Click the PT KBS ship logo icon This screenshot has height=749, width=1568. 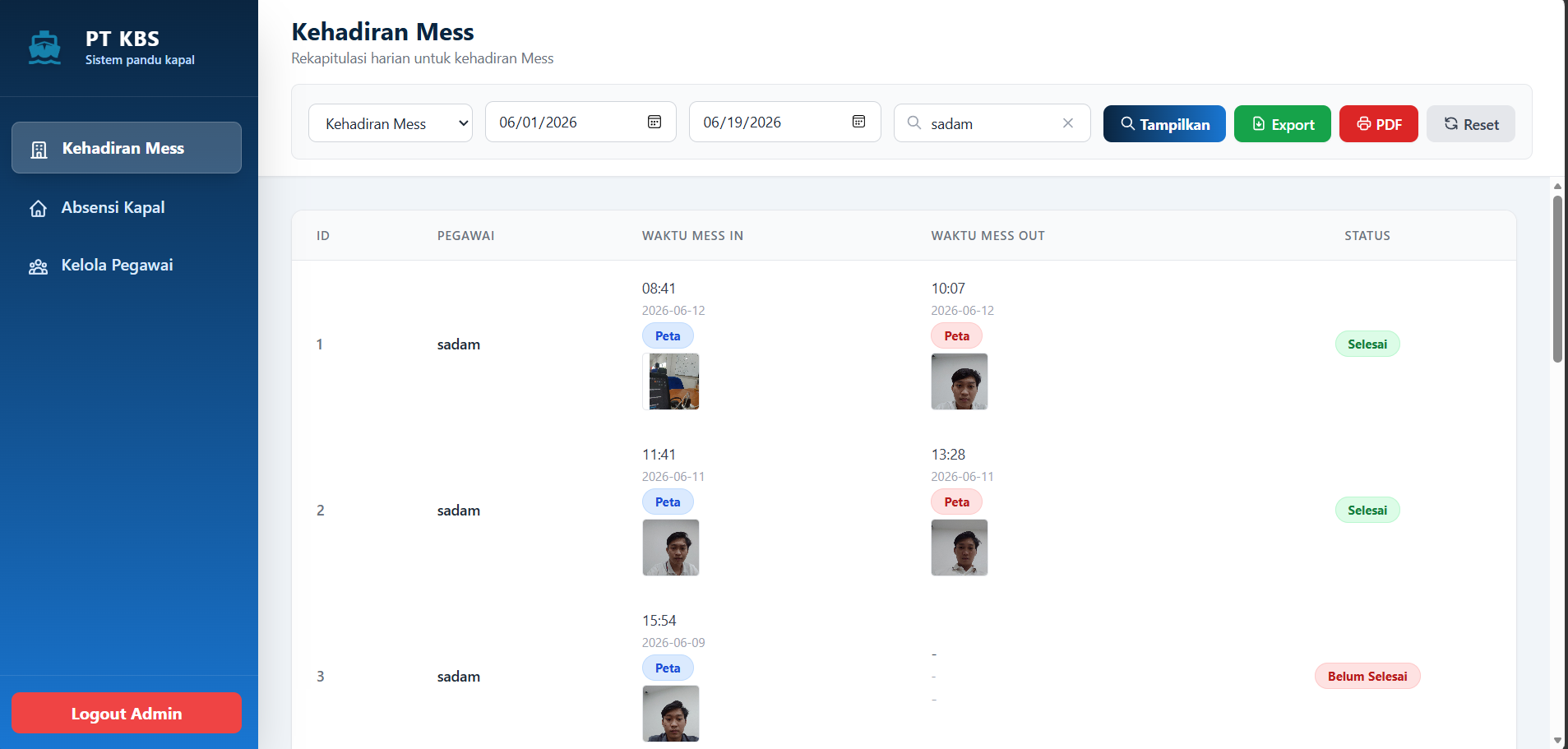(44, 48)
